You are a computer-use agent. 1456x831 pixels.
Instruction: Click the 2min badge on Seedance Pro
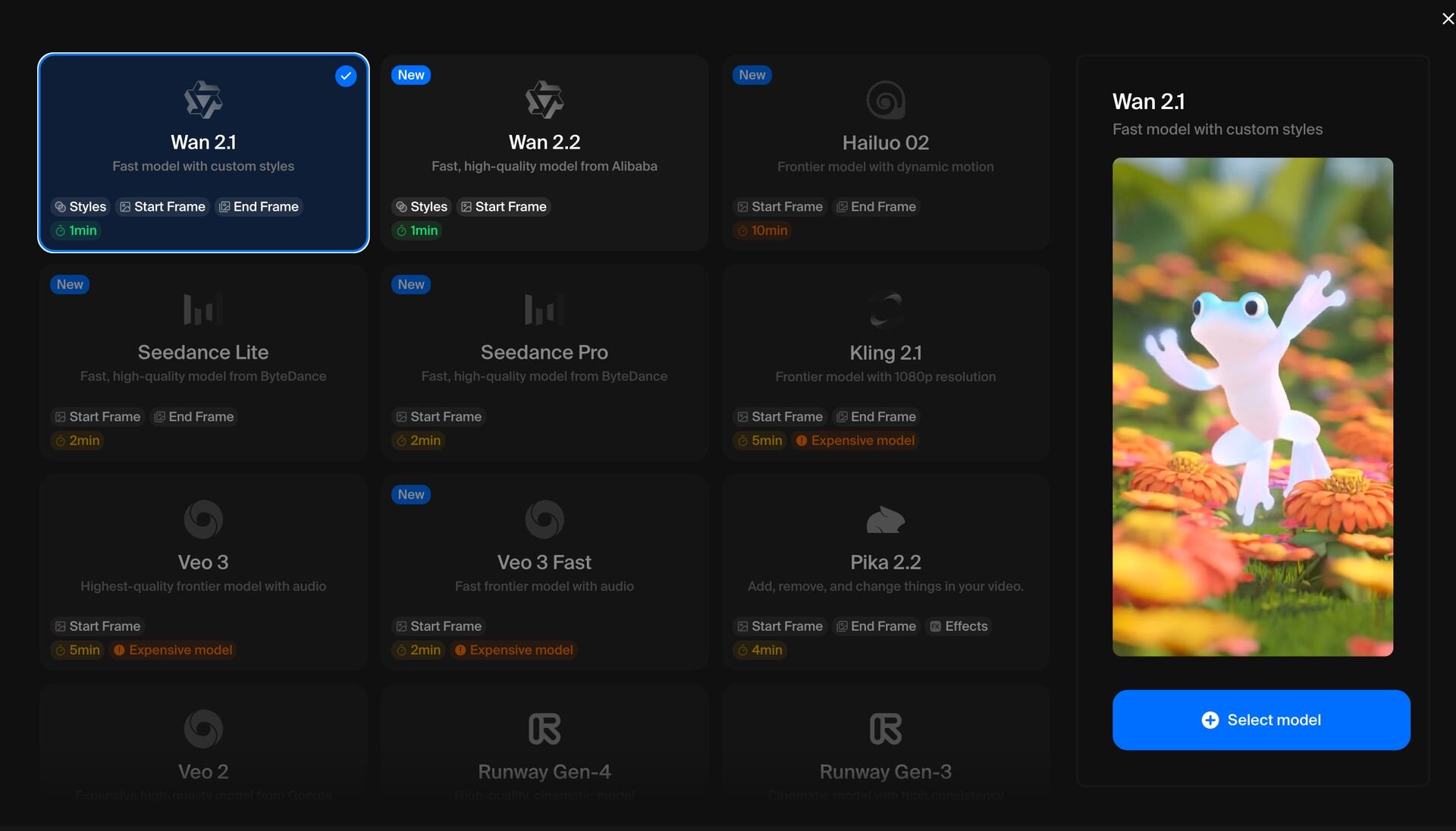point(418,441)
